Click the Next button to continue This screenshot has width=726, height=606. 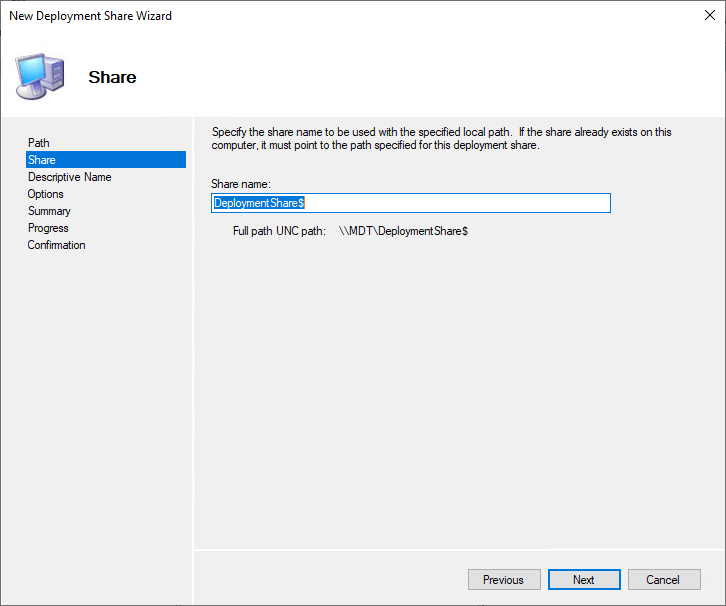(584, 580)
